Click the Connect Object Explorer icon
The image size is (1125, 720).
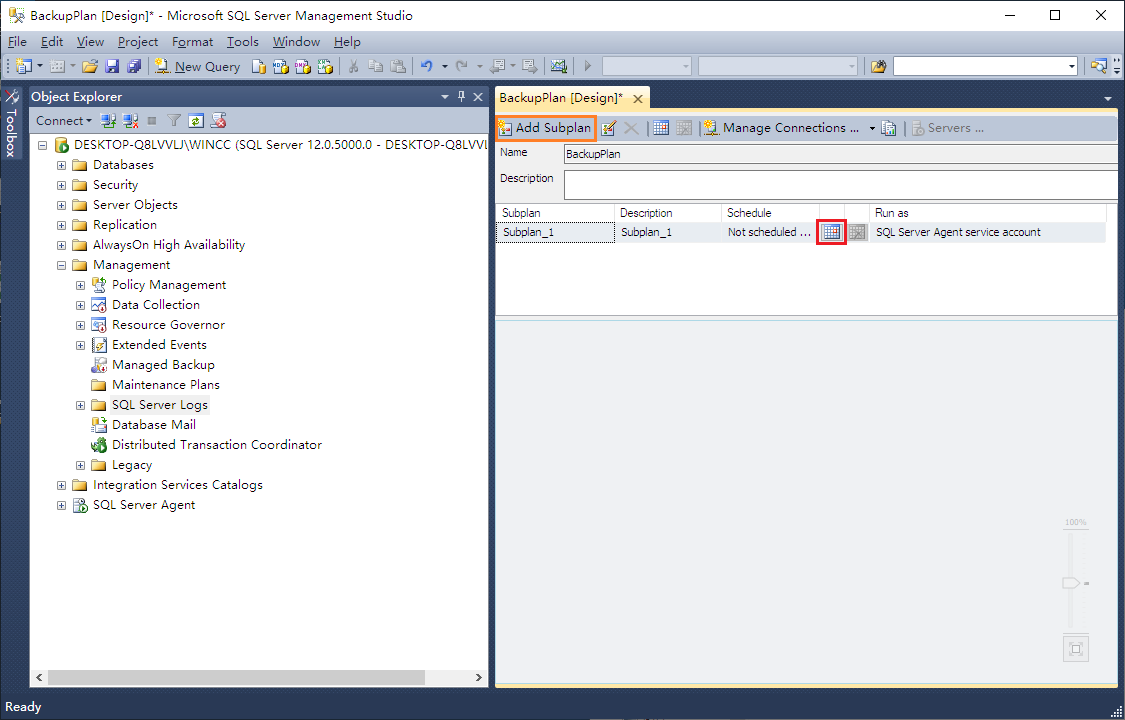coord(108,120)
